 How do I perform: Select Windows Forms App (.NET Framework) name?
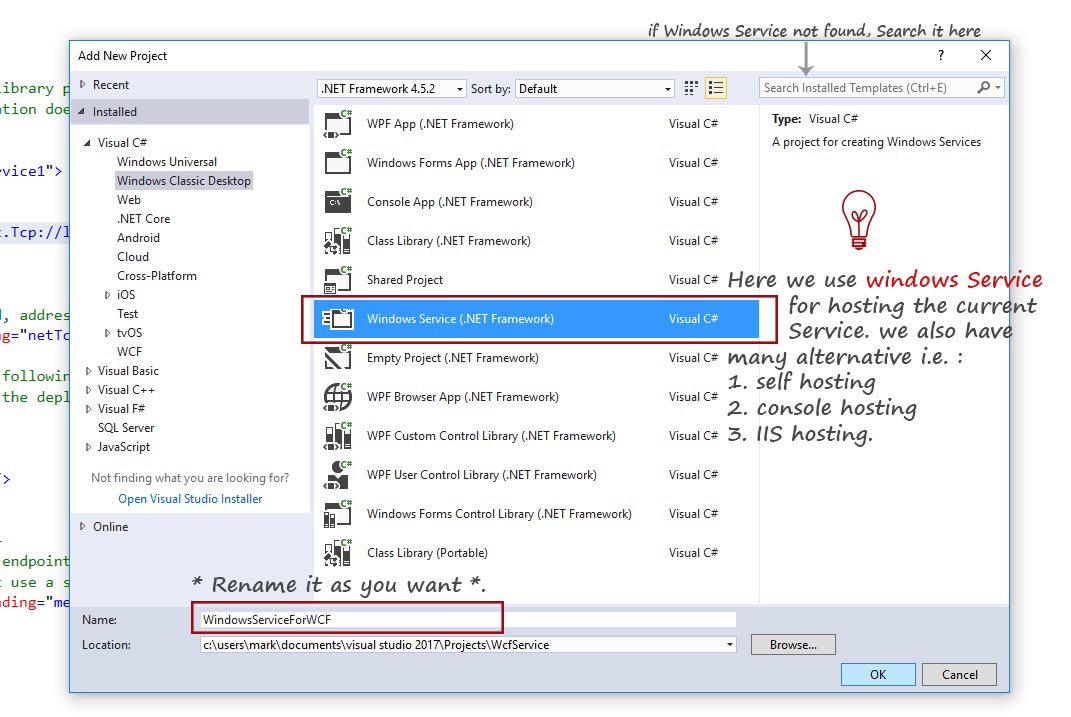471,163
